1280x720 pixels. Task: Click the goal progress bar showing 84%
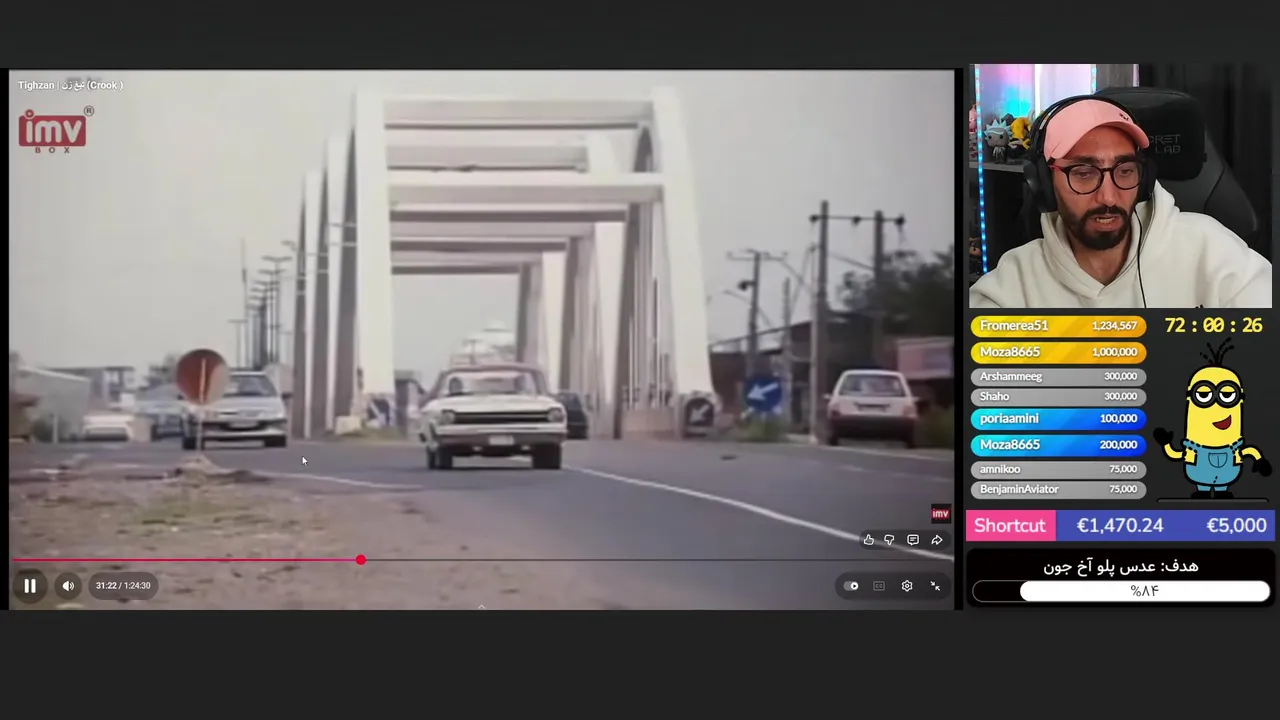[1121, 592]
